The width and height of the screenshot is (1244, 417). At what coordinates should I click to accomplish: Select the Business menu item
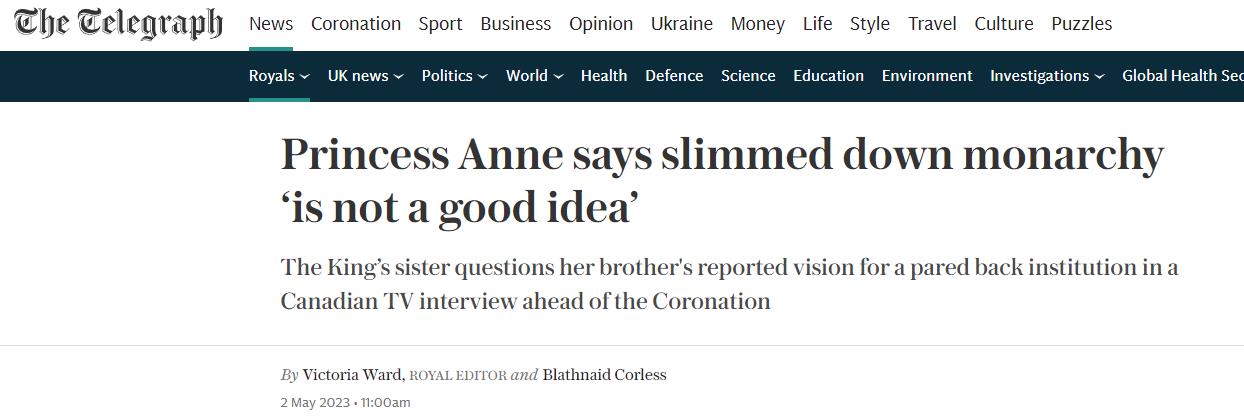(515, 24)
